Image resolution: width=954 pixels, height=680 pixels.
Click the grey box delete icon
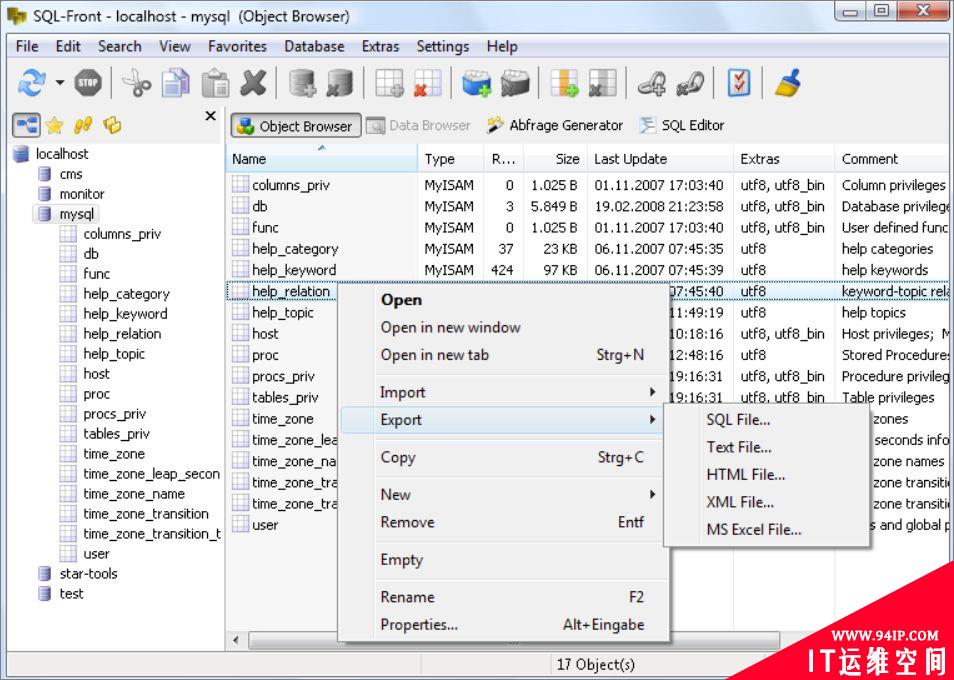(x=515, y=83)
